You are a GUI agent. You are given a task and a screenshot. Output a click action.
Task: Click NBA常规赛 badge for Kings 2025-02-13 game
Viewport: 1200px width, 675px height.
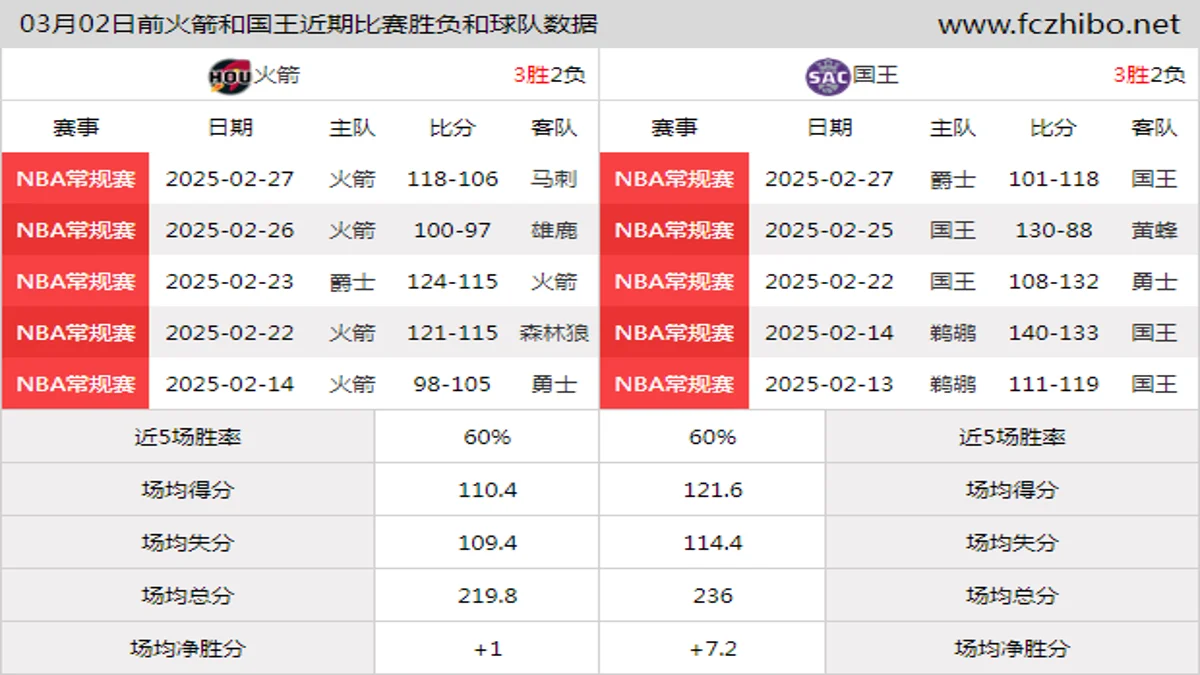click(674, 383)
